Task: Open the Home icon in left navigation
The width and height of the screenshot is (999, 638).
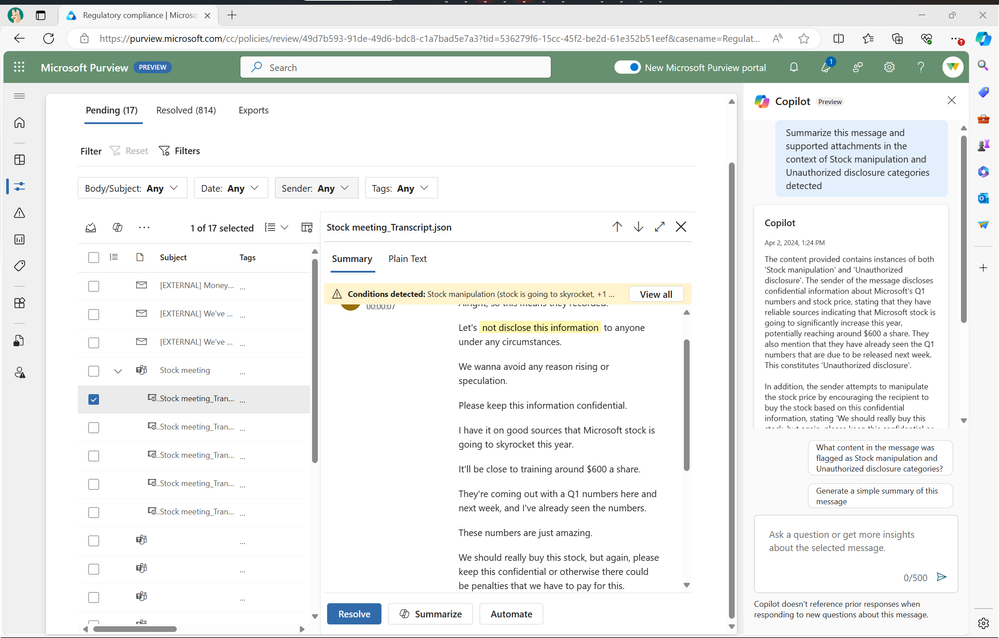Action: click(20, 122)
